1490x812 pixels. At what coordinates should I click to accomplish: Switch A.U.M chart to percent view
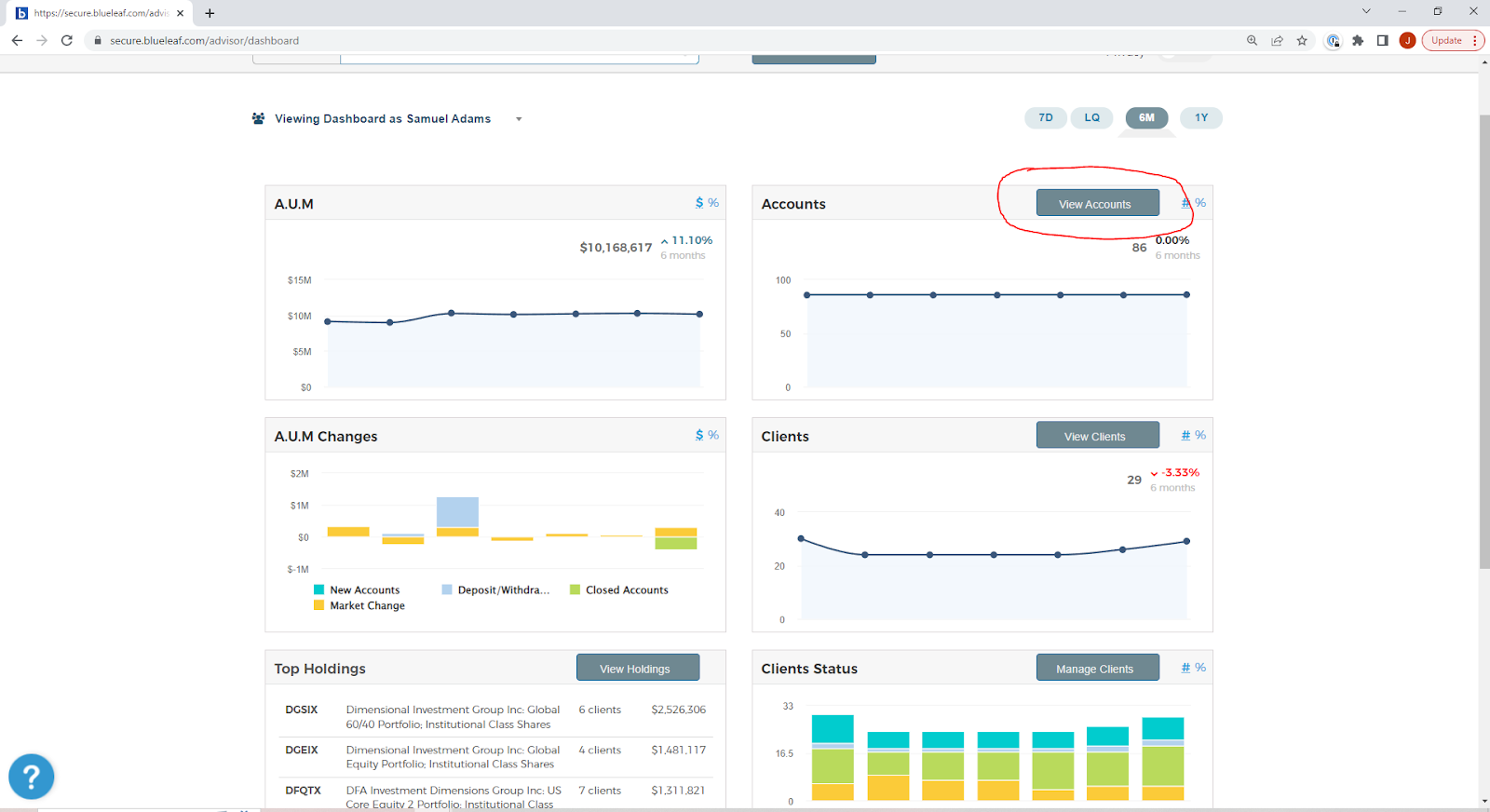[713, 203]
